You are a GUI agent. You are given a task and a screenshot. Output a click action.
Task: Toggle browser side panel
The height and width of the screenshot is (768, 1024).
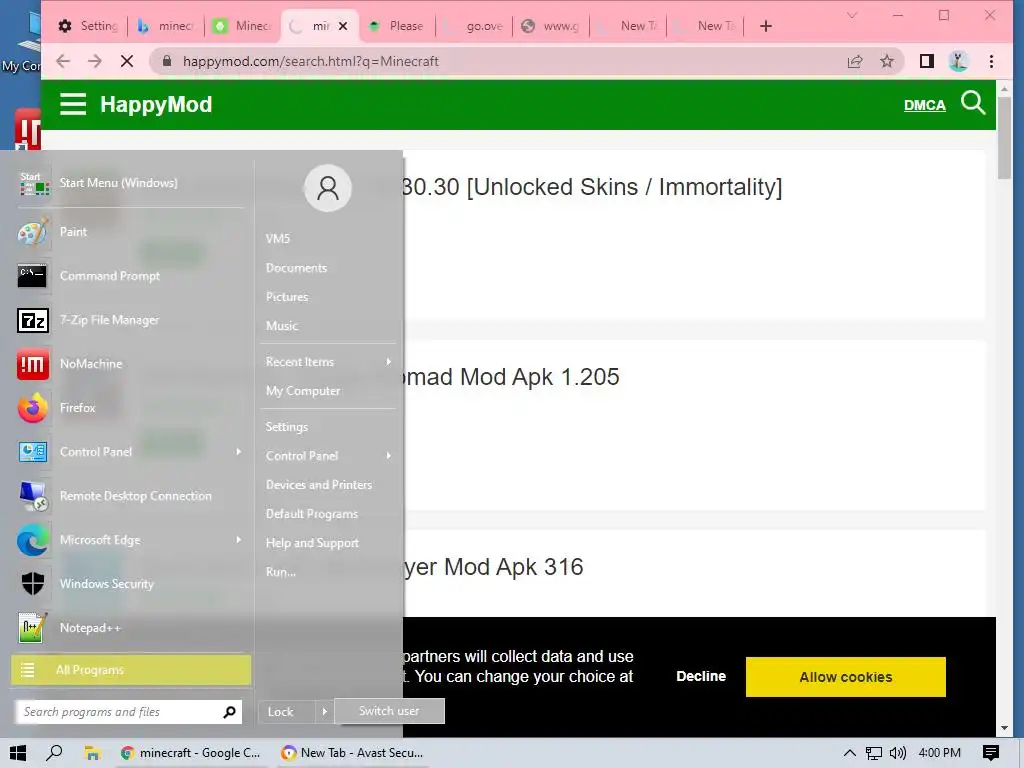coord(927,61)
